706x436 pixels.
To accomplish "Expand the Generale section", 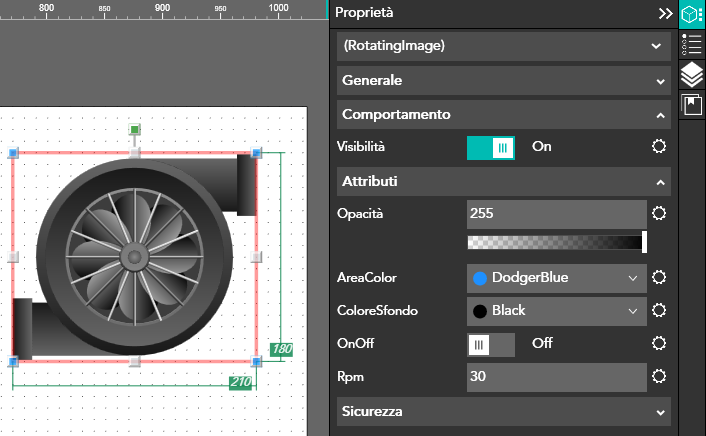I will pyautogui.click(x=503, y=80).
